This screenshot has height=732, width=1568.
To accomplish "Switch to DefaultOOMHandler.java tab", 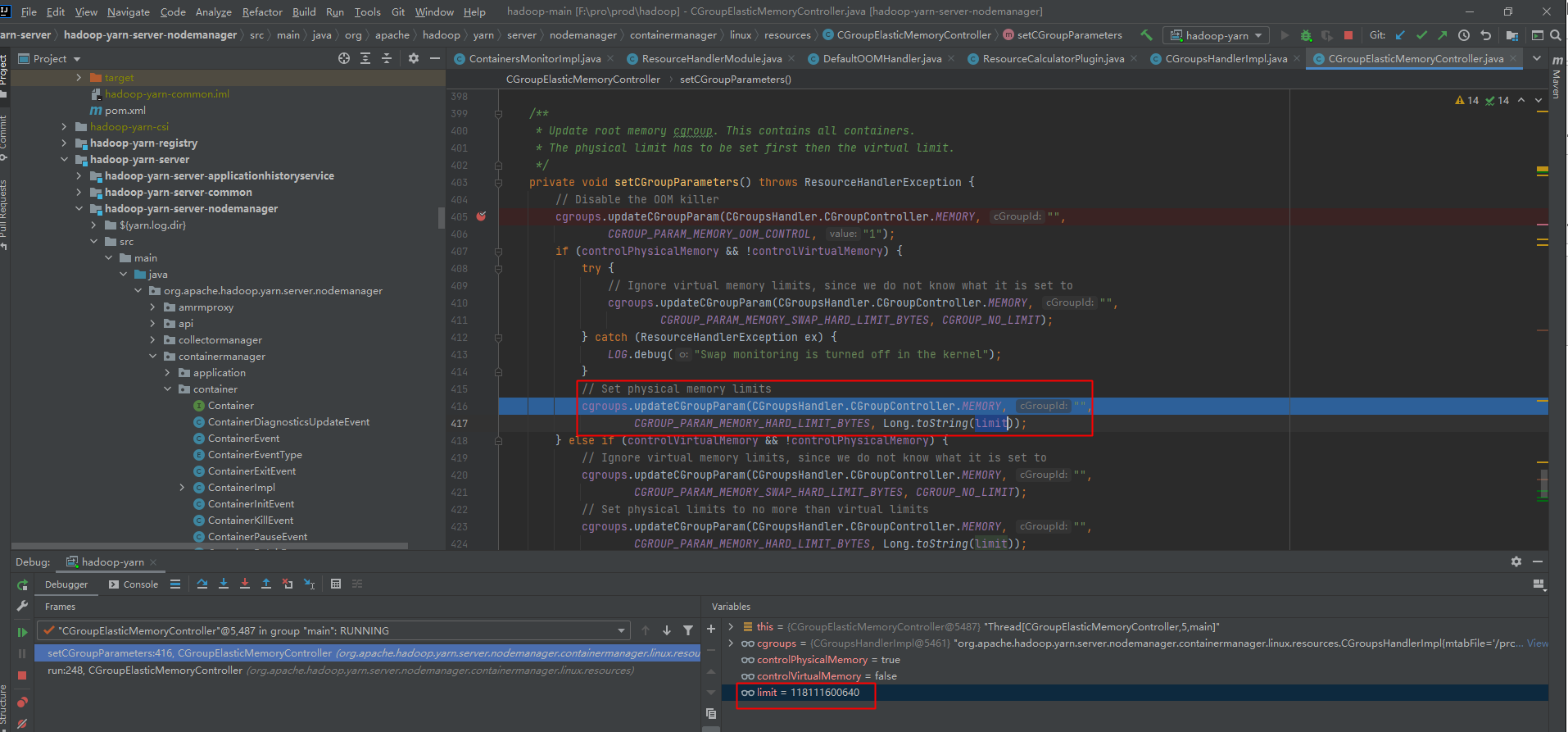I will tap(882, 59).
